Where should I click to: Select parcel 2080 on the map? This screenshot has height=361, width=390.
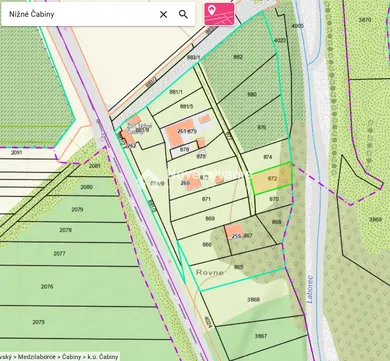click(x=87, y=187)
